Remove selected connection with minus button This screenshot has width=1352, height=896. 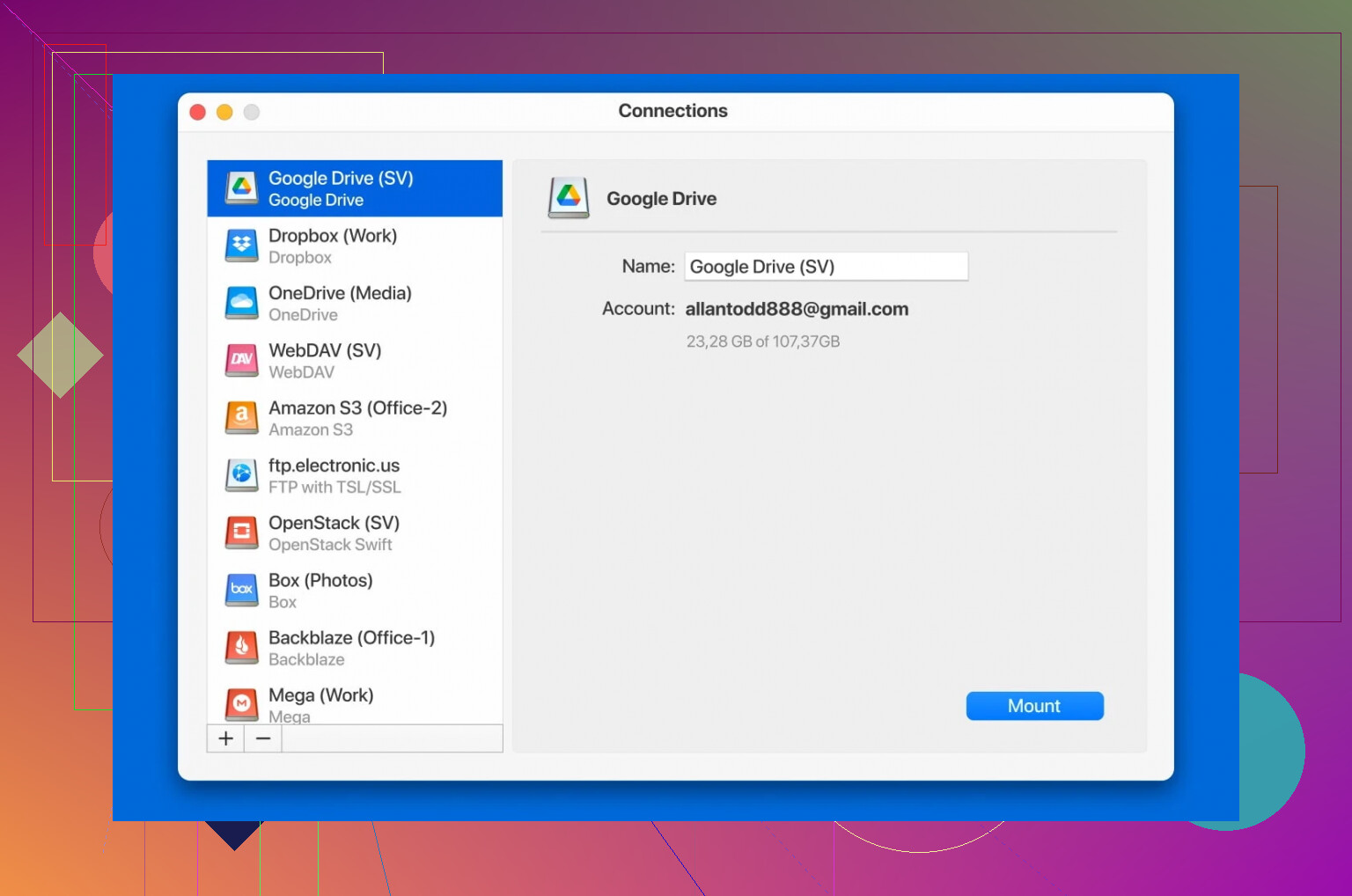(x=263, y=738)
